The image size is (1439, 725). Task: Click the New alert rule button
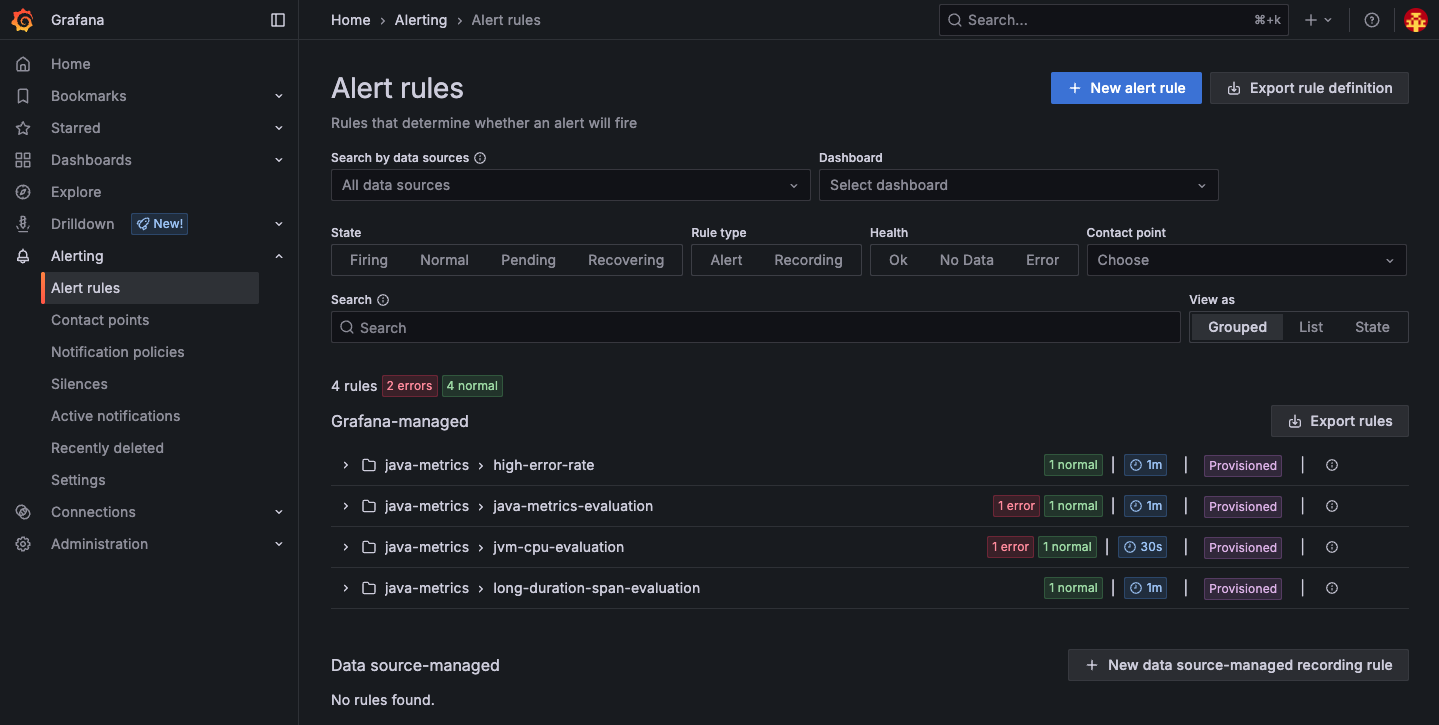point(1126,88)
